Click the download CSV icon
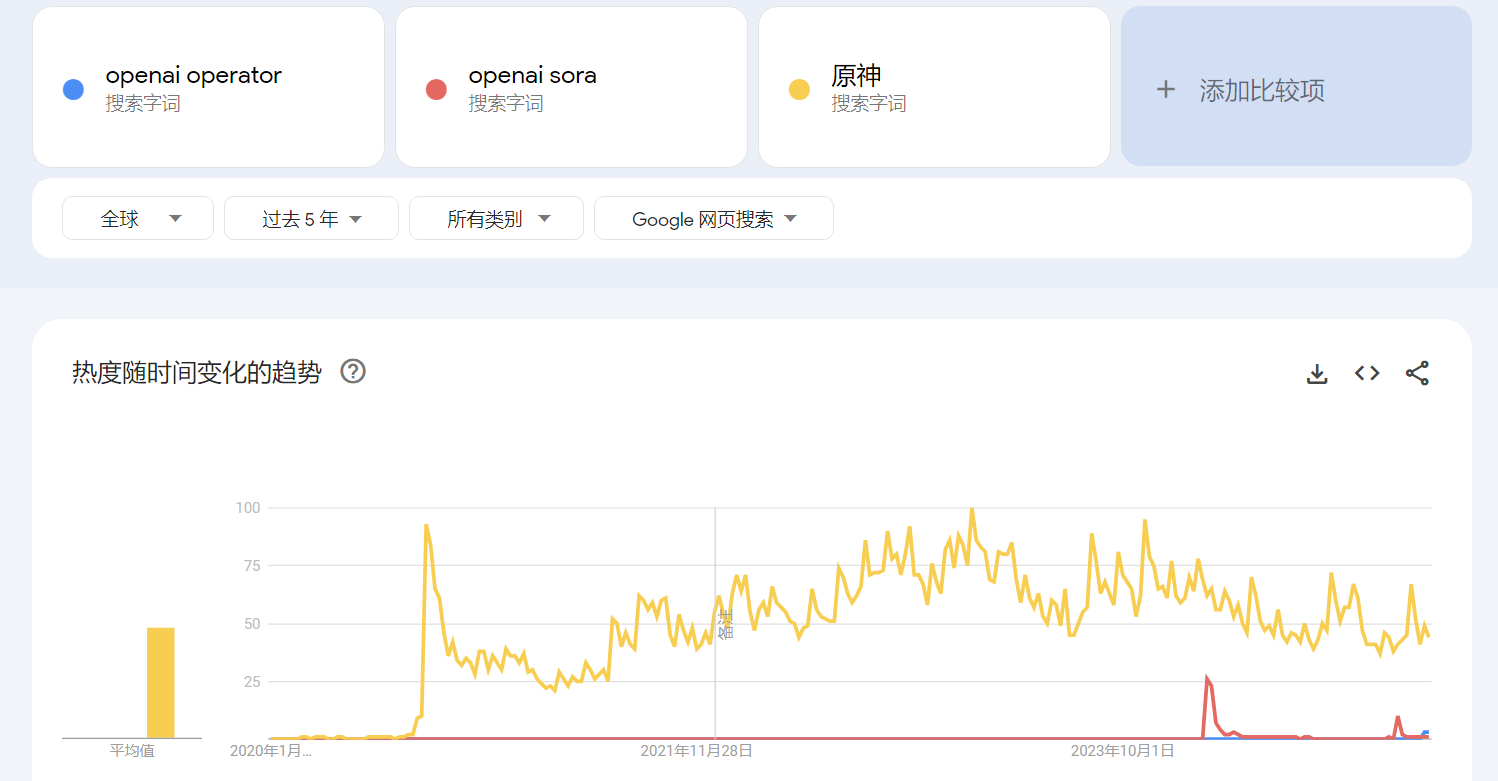The width and height of the screenshot is (1498, 781). click(x=1317, y=374)
